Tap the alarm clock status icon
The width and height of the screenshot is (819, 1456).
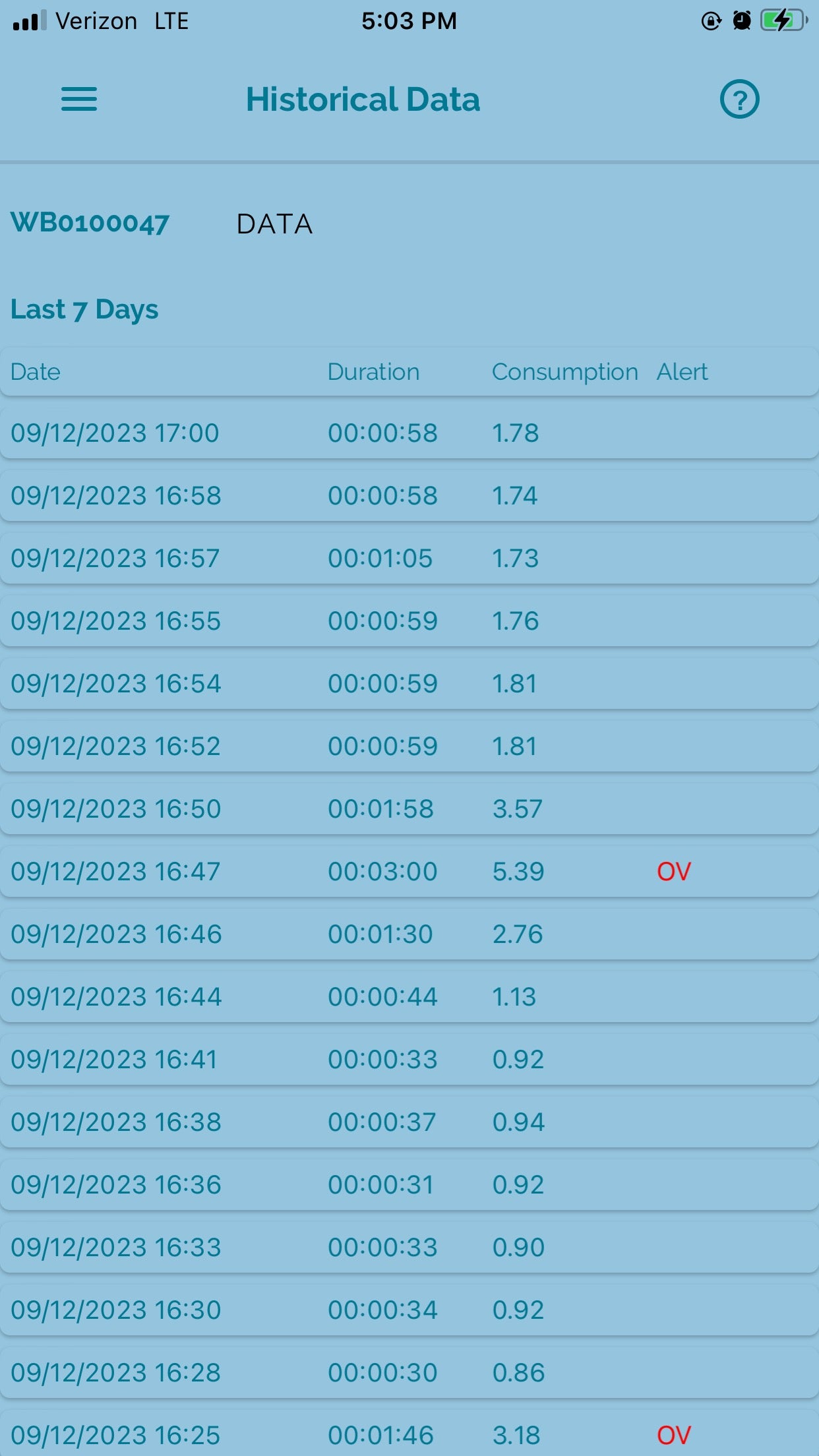coord(742,21)
